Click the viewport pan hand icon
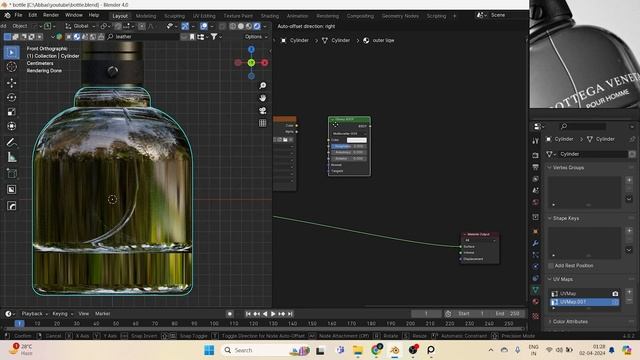Viewport: 640px width, 360px height. [x=262, y=98]
